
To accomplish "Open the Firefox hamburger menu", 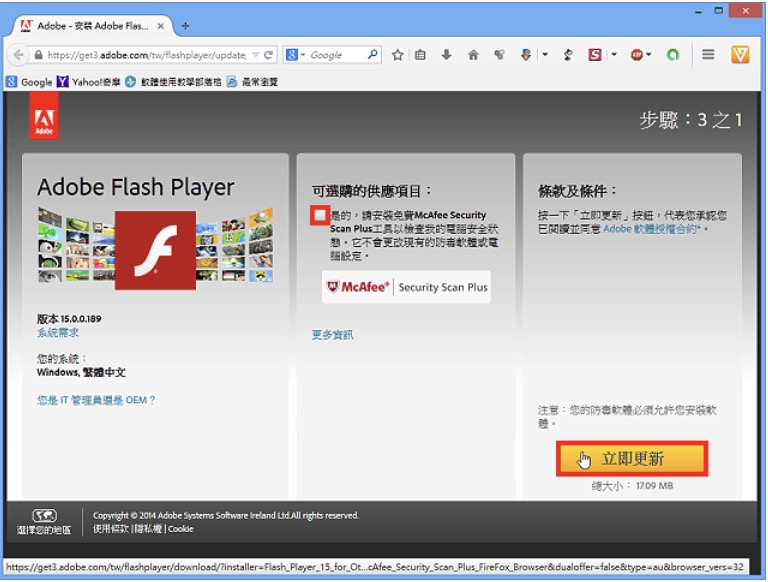I will (708, 54).
